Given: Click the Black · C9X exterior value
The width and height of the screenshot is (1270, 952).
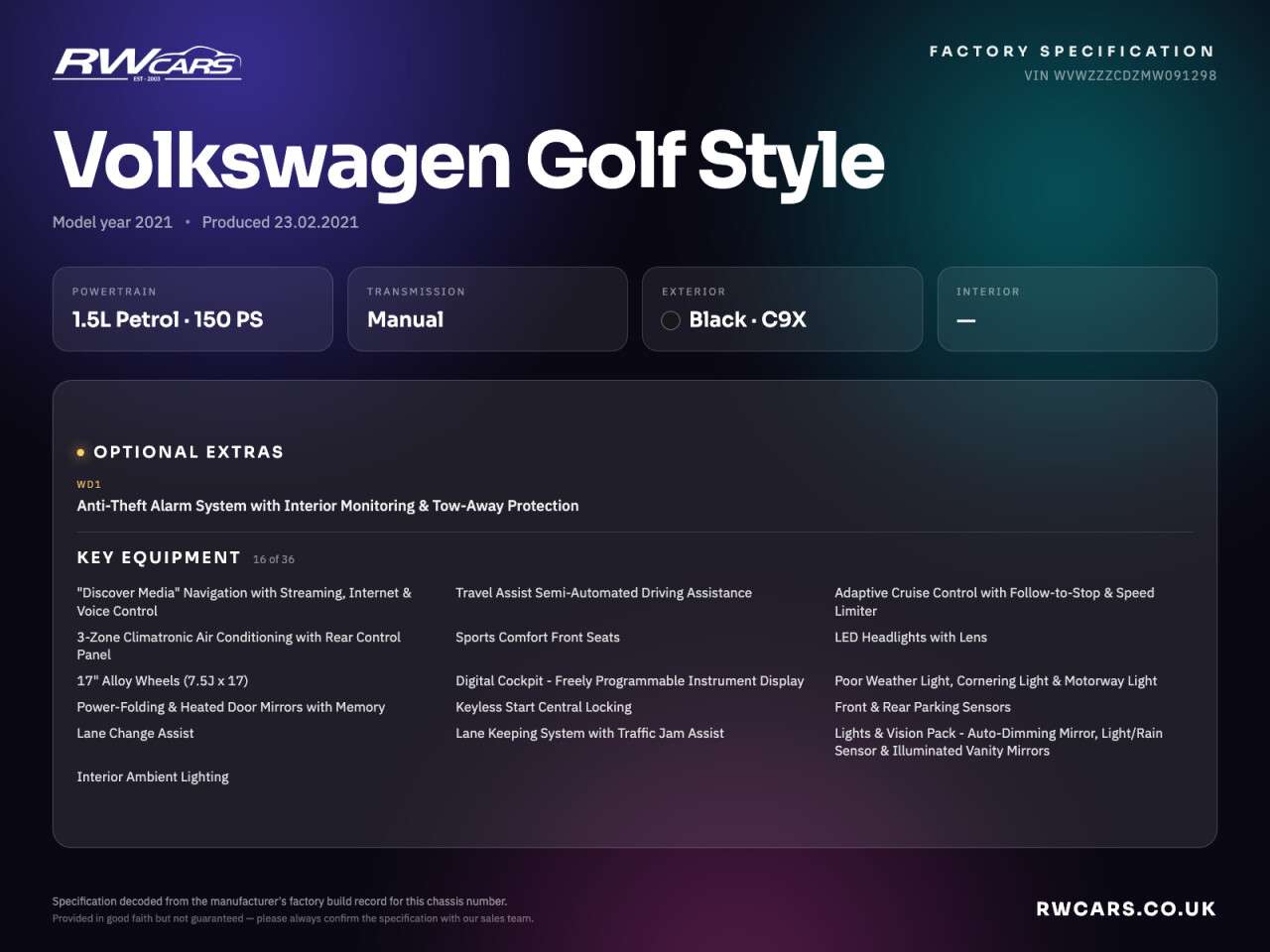Looking at the screenshot, I should [x=747, y=319].
